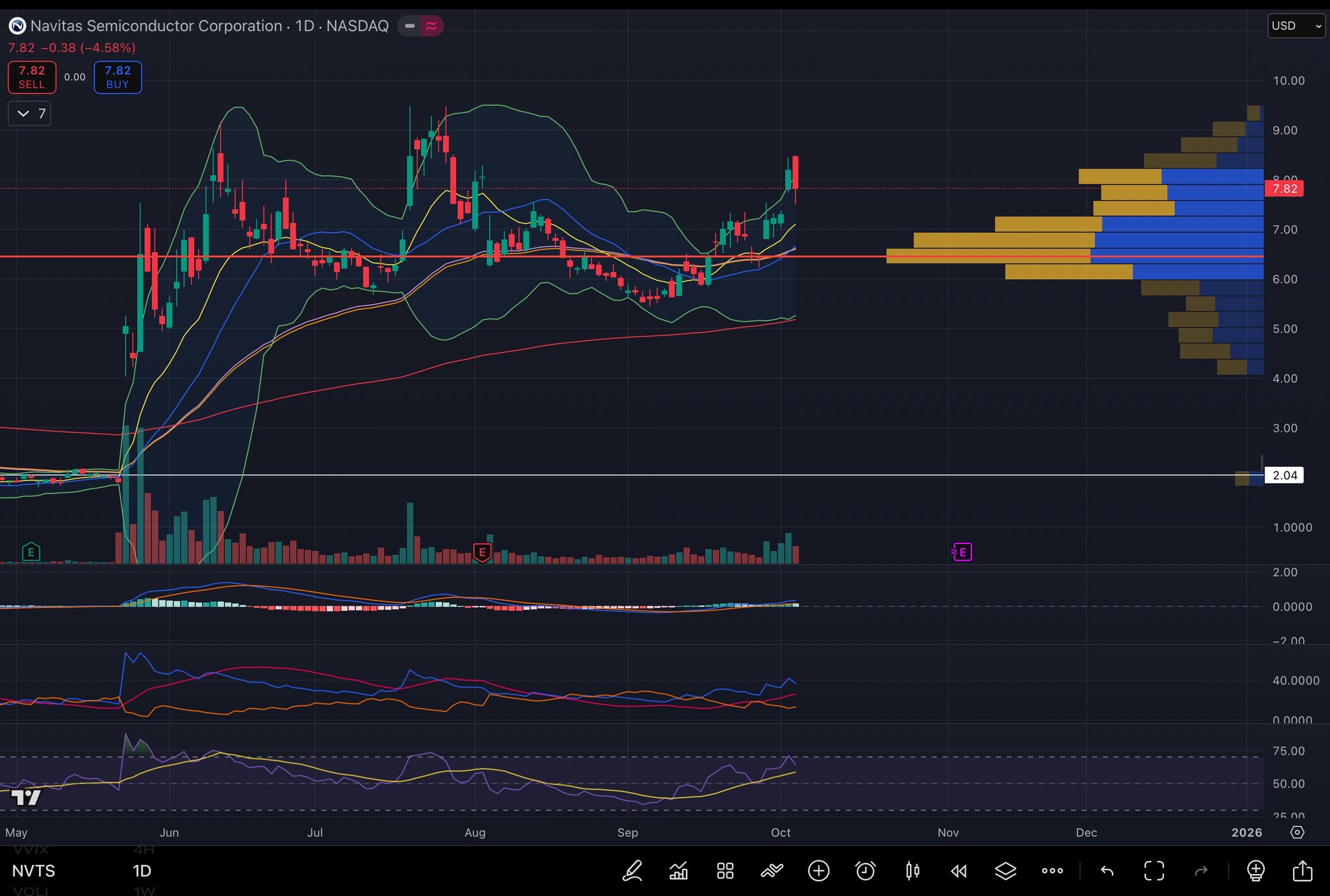This screenshot has height=896, width=1330.
Task: Click the red earnings marker near August
Action: pyautogui.click(x=482, y=553)
